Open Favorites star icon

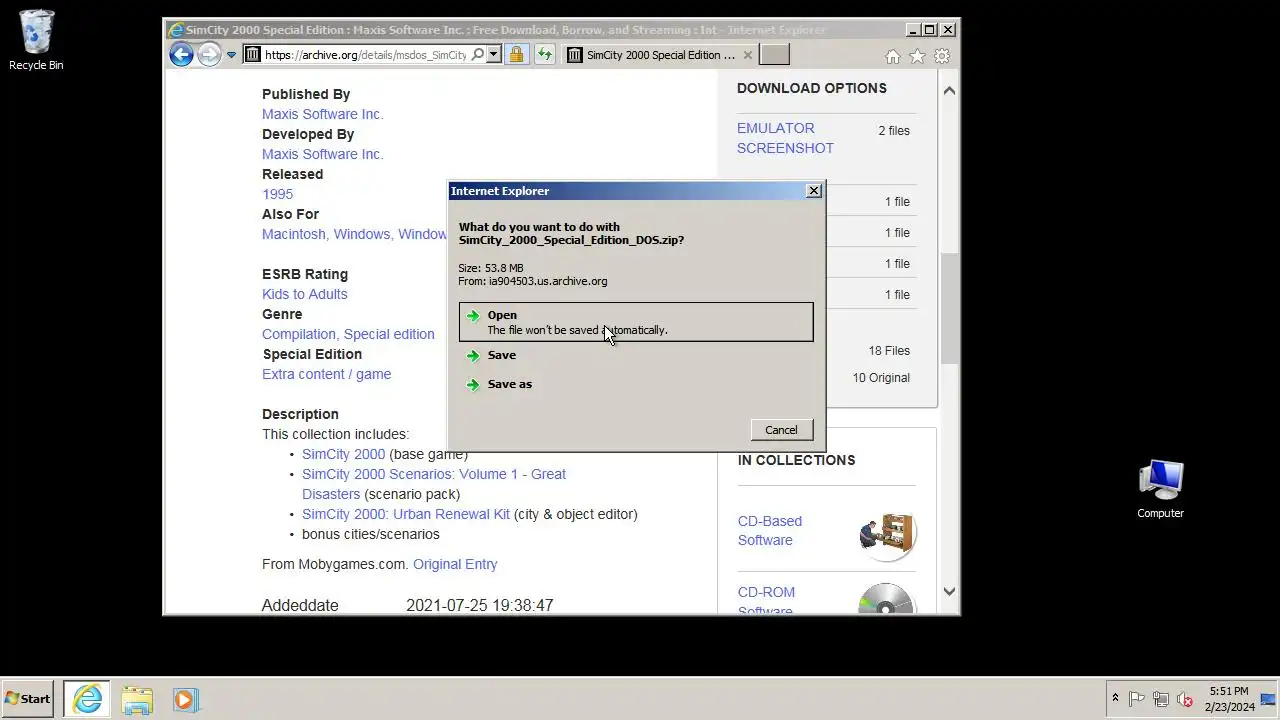pyautogui.click(x=917, y=56)
